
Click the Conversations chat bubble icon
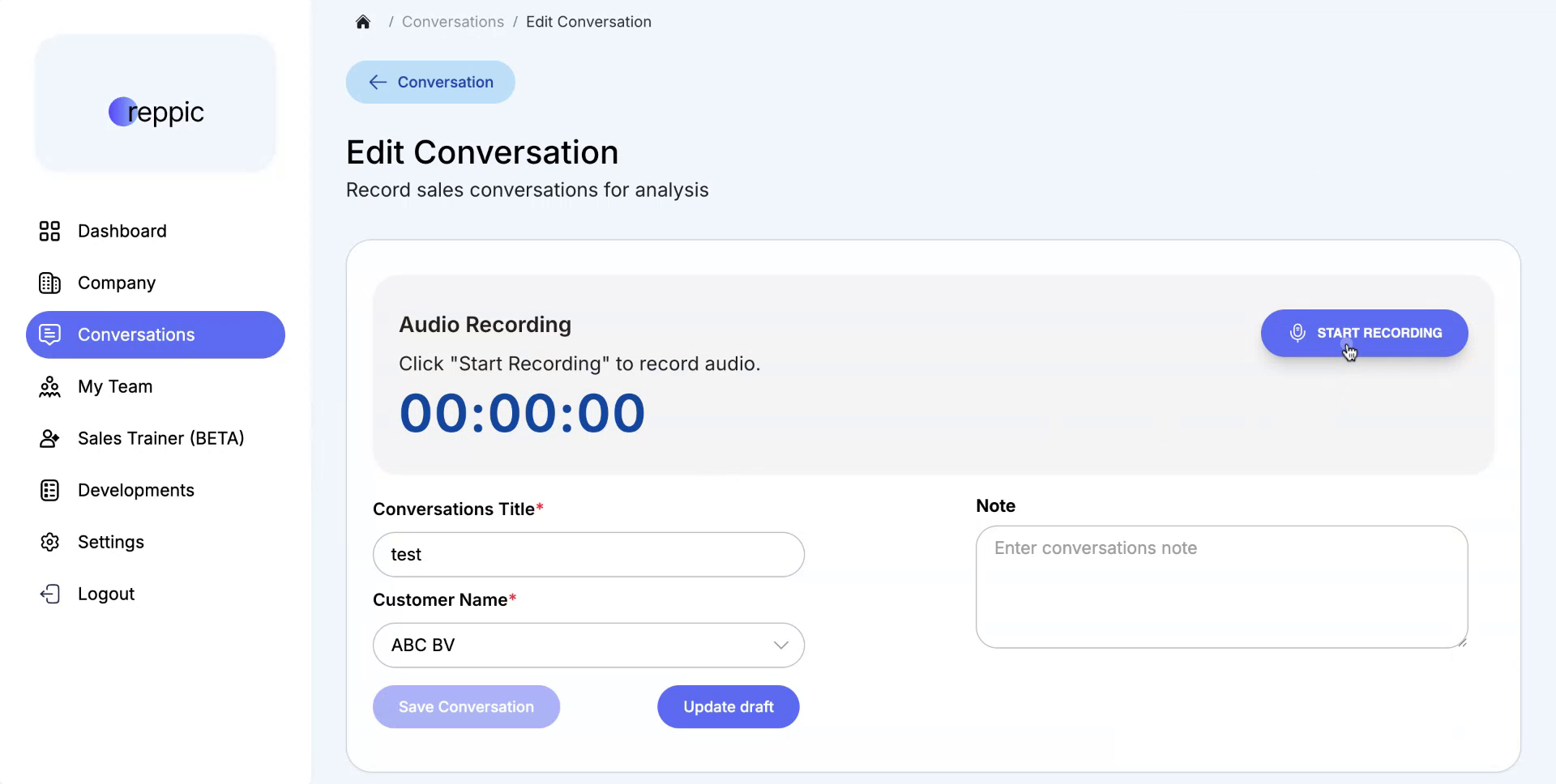point(49,334)
